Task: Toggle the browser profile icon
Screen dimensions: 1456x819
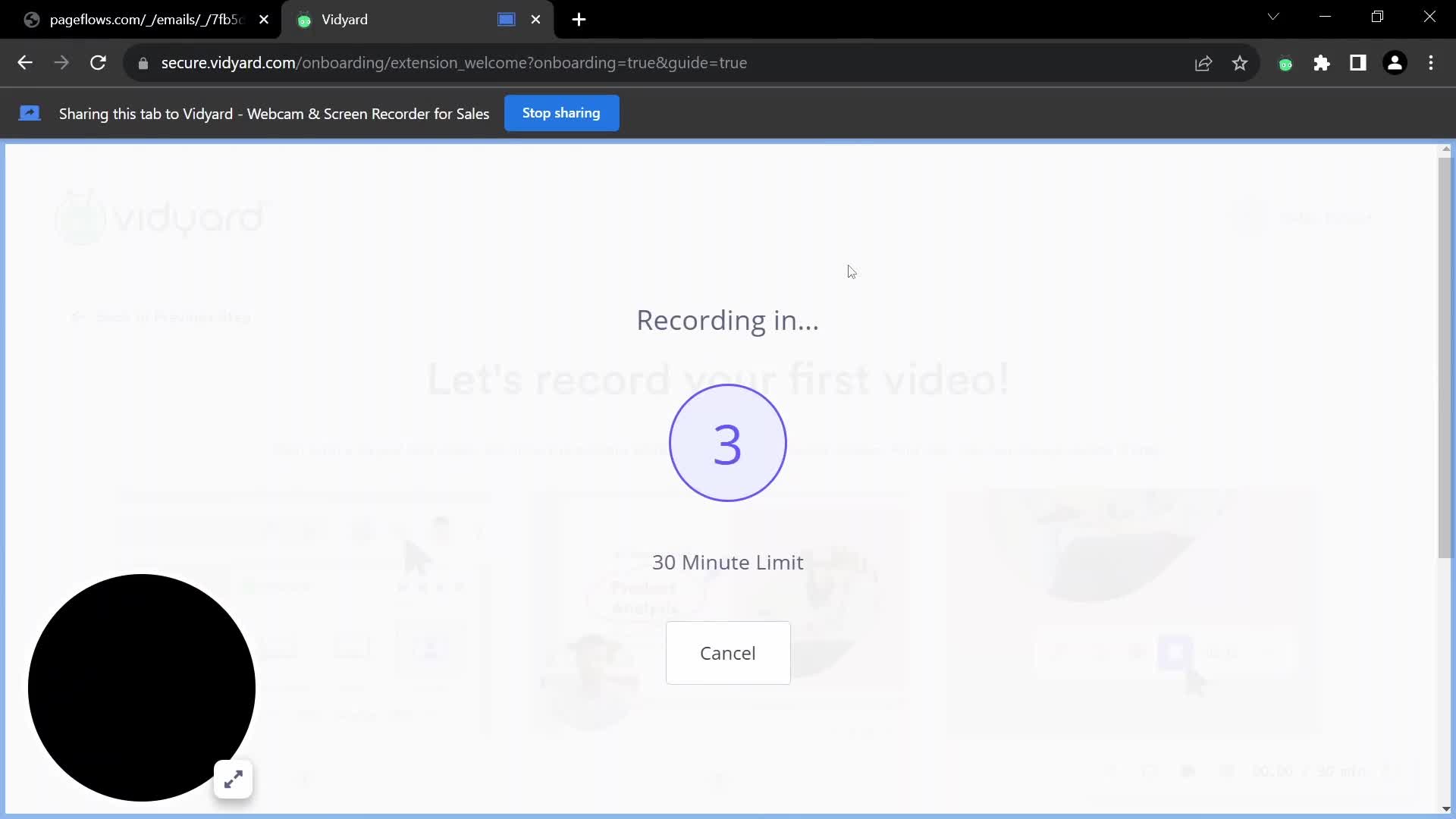Action: [1396, 62]
